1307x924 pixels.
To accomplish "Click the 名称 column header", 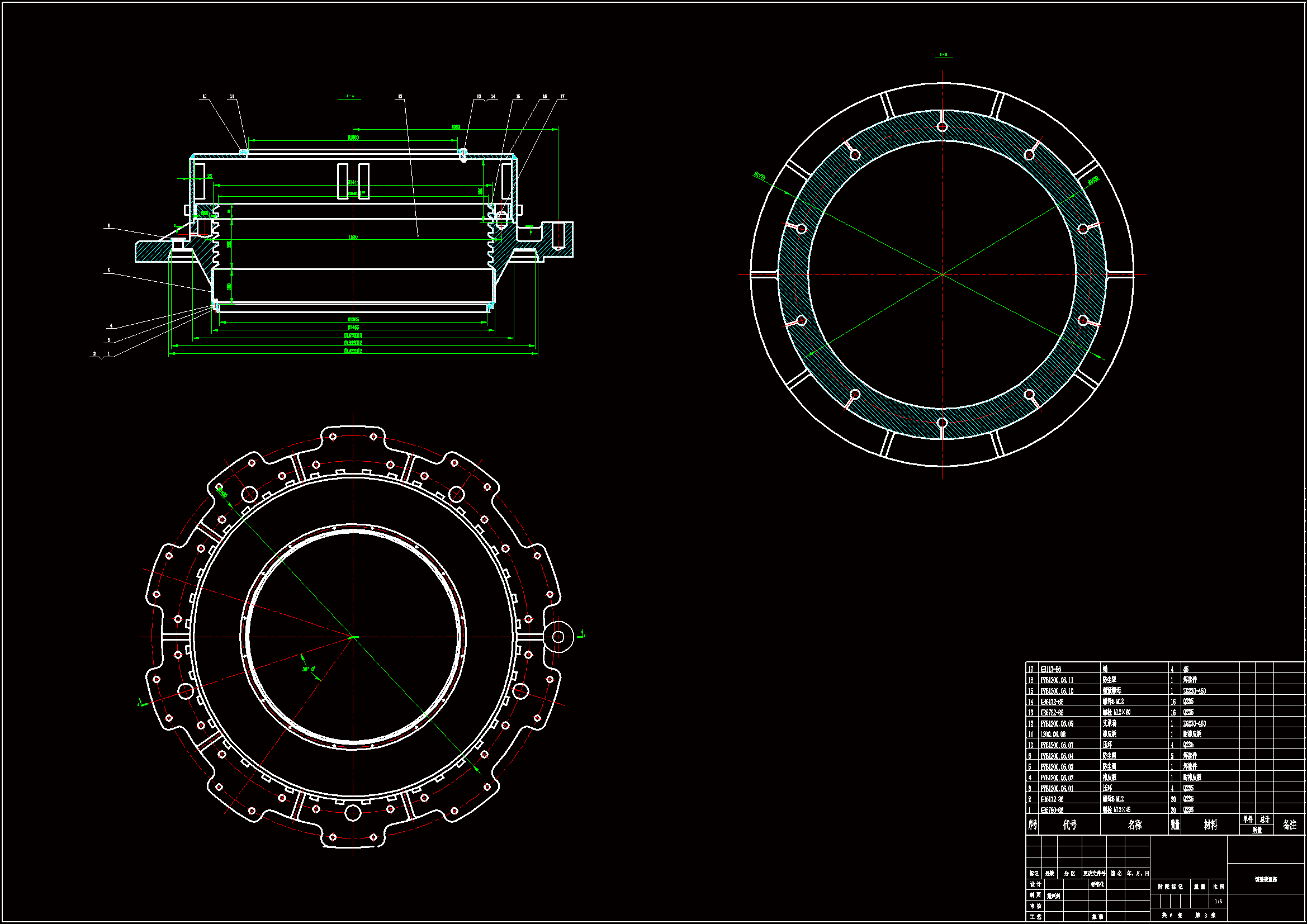I will pos(1134,825).
